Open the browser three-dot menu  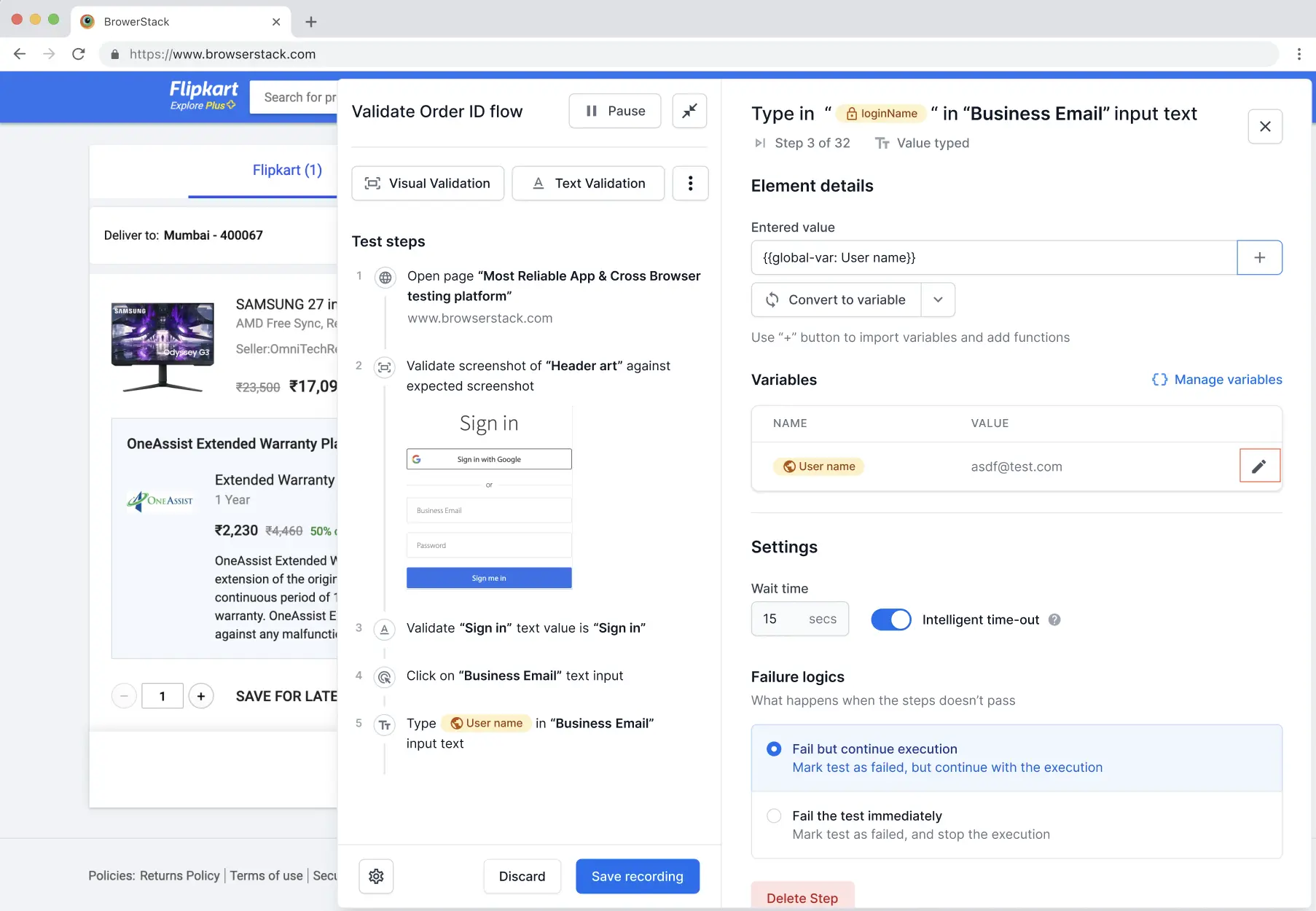pos(1299,54)
